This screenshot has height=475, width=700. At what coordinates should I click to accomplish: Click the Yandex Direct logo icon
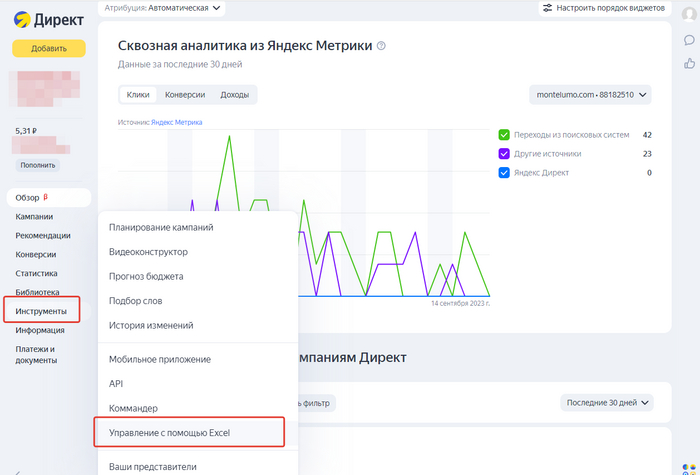click(21, 18)
